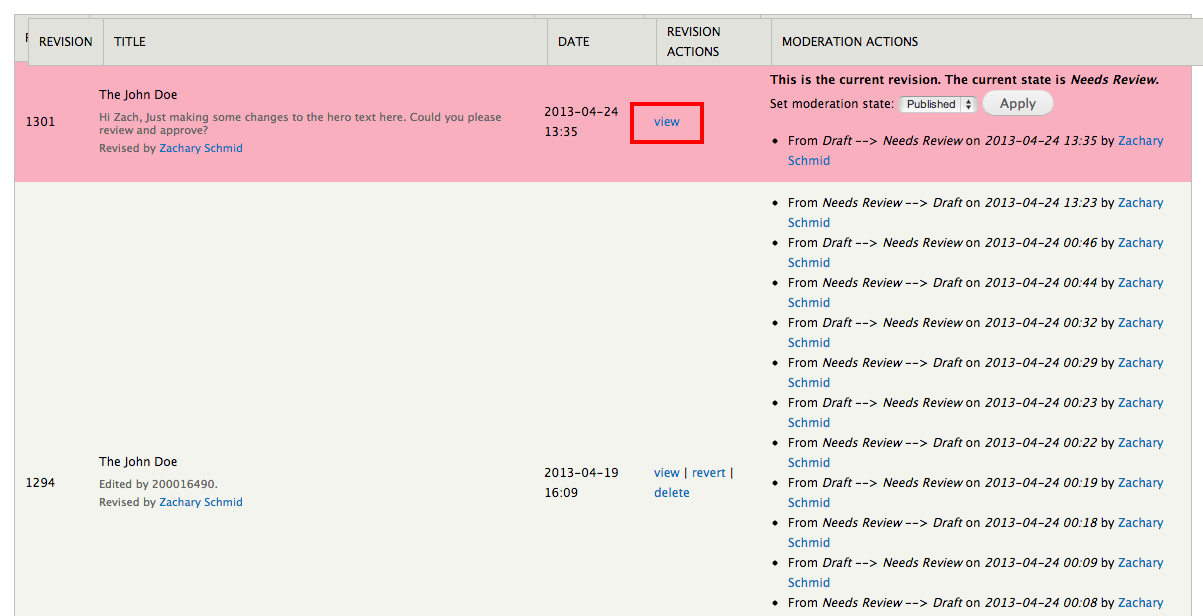Screen dimensions: 1203x616
Task: Click revision number 1294
Action: coord(41,483)
